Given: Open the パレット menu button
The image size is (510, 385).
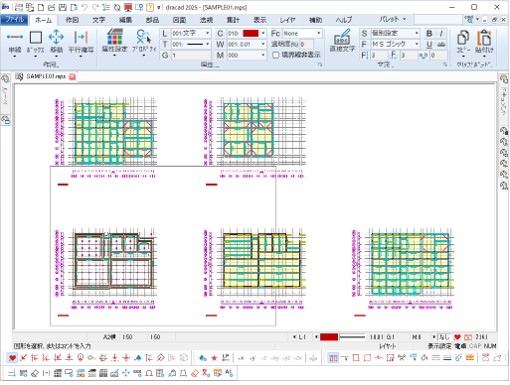Looking at the screenshot, I should 392,19.
